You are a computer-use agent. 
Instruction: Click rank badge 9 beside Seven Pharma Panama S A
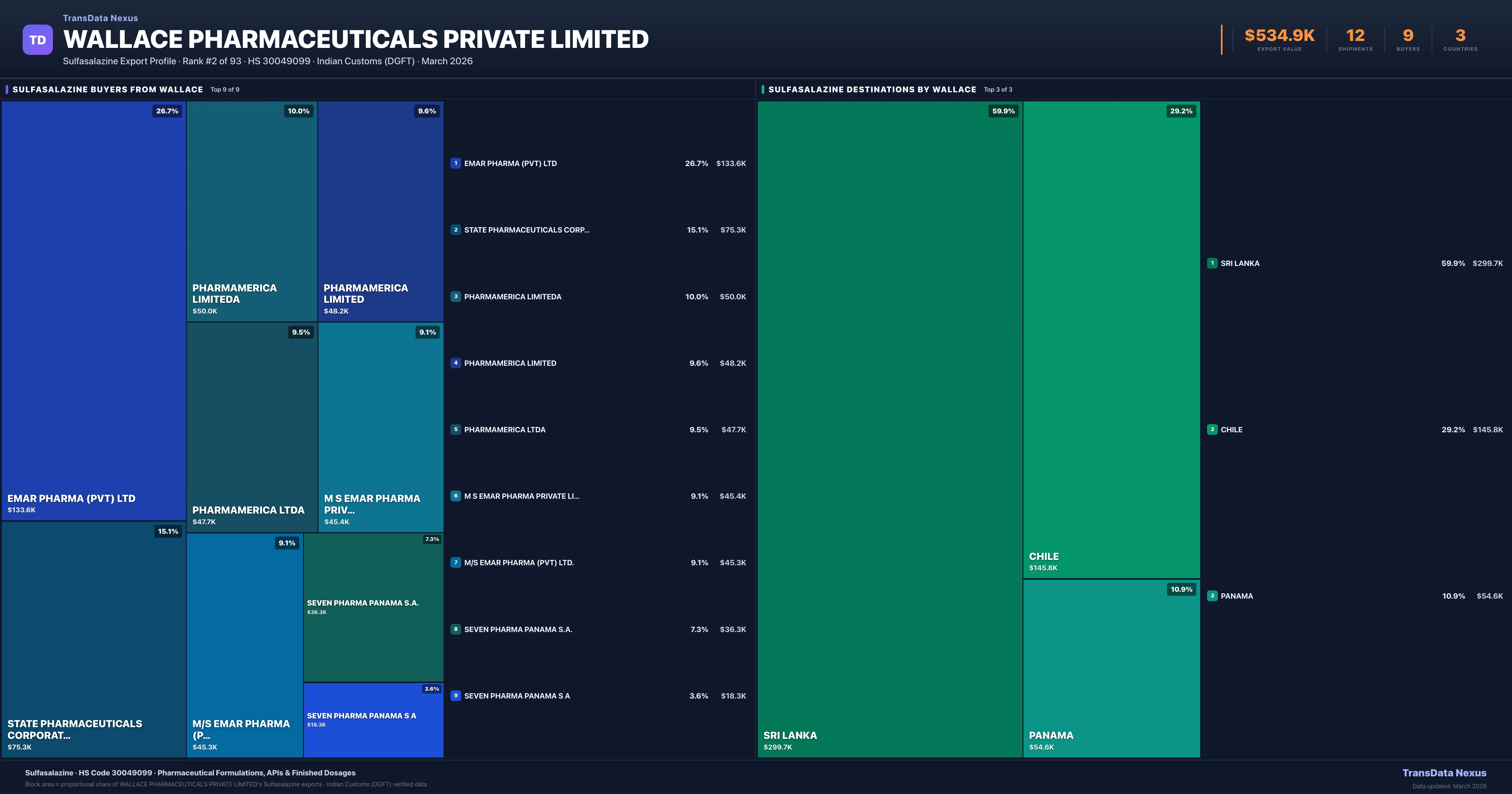click(455, 695)
